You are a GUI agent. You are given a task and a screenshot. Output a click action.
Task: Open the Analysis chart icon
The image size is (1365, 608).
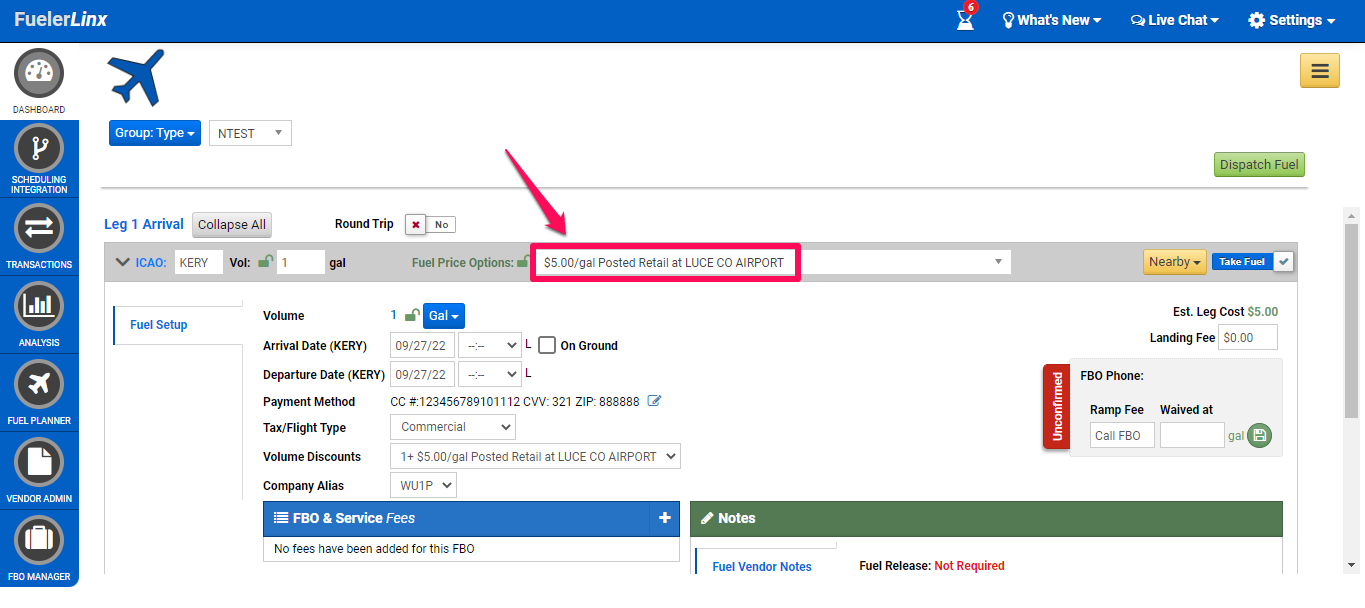click(x=39, y=306)
